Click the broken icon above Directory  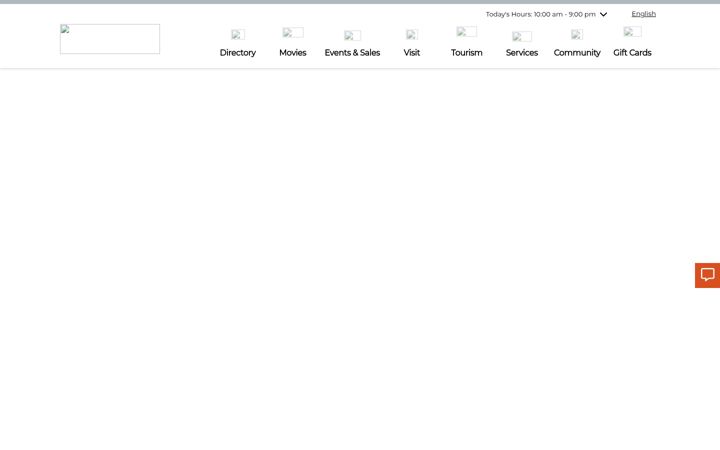pos(237,34)
